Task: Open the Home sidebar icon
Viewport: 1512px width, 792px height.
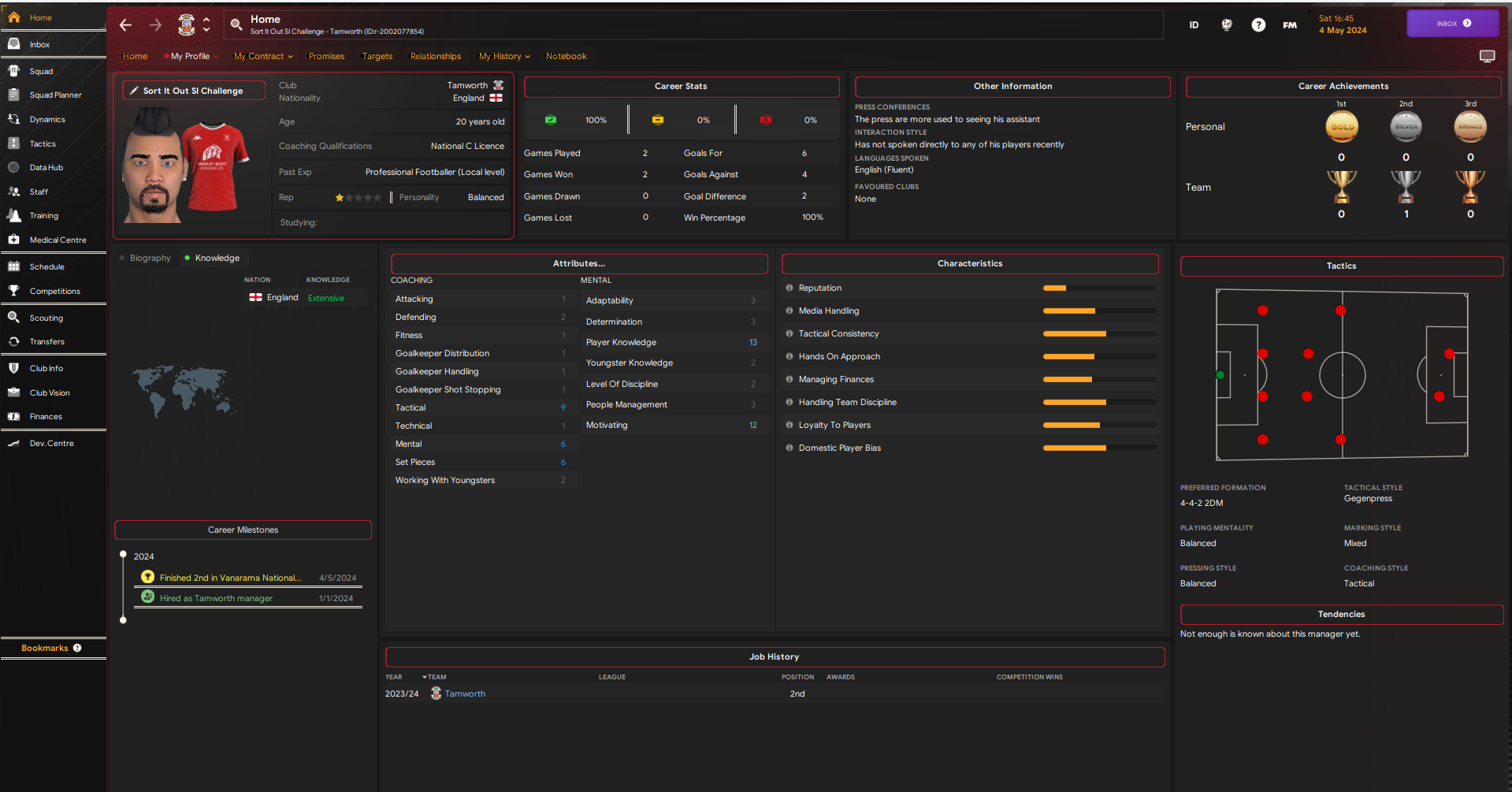Action: coord(14,17)
